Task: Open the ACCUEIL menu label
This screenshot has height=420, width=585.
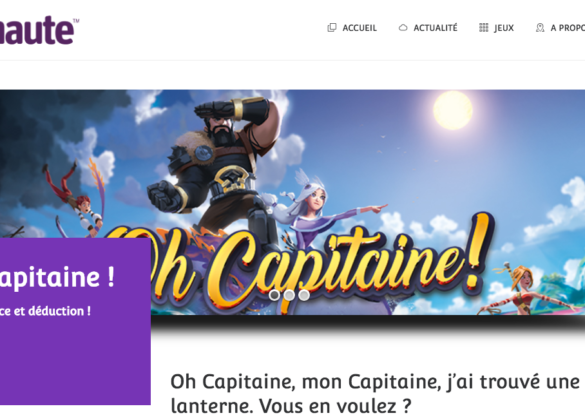Action: [360, 28]
